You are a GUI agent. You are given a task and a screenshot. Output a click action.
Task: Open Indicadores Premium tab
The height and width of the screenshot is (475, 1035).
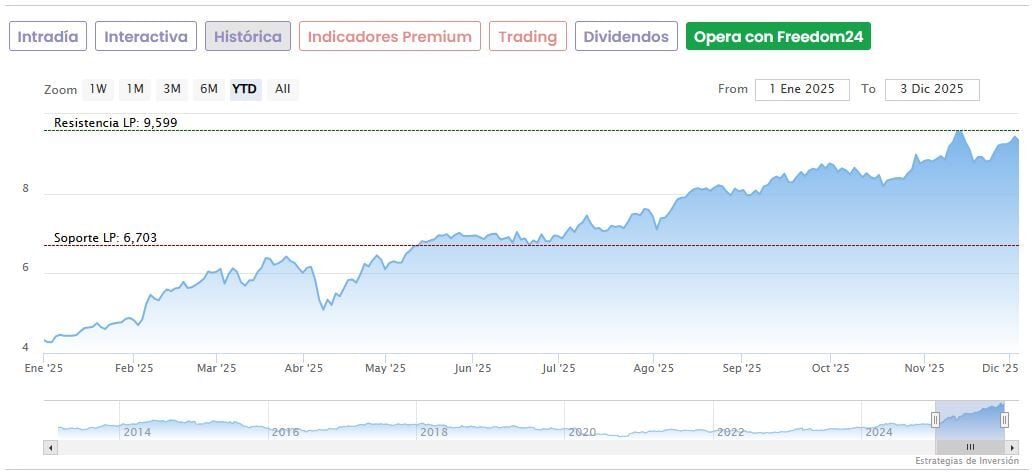point(389,37)
